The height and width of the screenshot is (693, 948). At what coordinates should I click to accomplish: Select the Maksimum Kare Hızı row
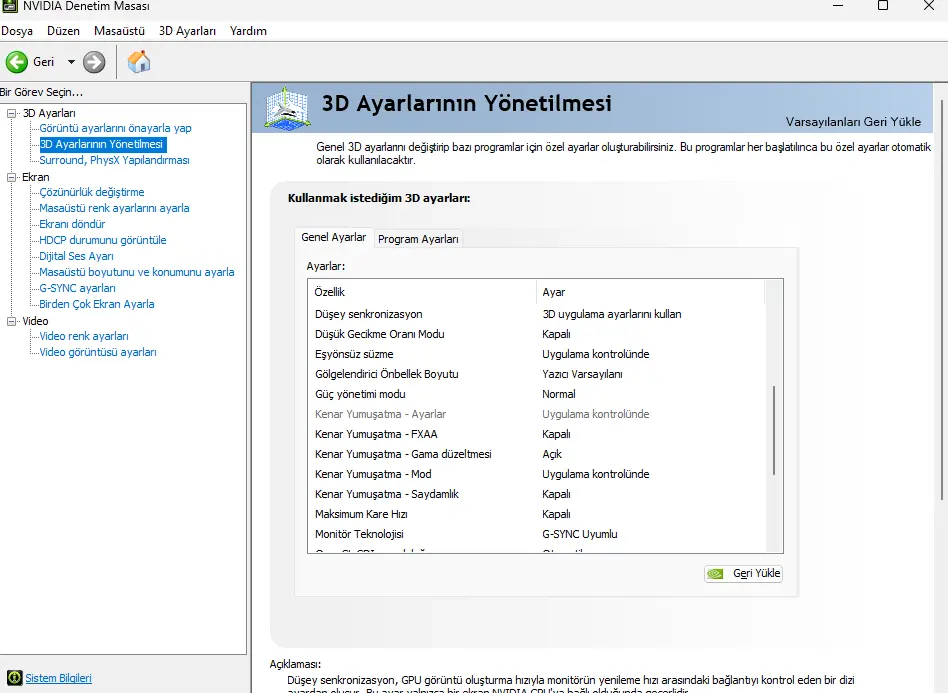[536, 514]
